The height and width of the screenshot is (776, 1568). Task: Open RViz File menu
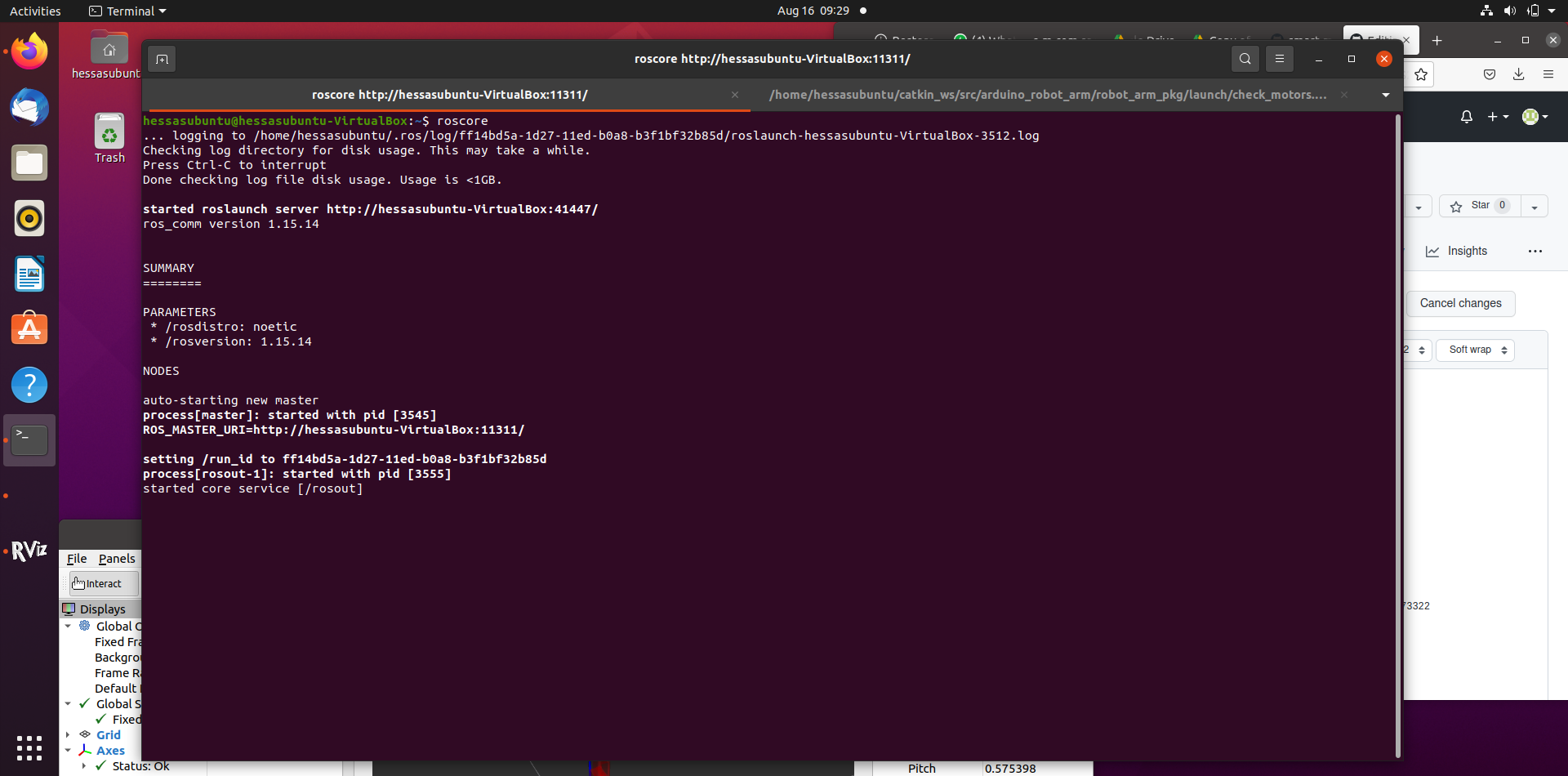coord(77,559)
